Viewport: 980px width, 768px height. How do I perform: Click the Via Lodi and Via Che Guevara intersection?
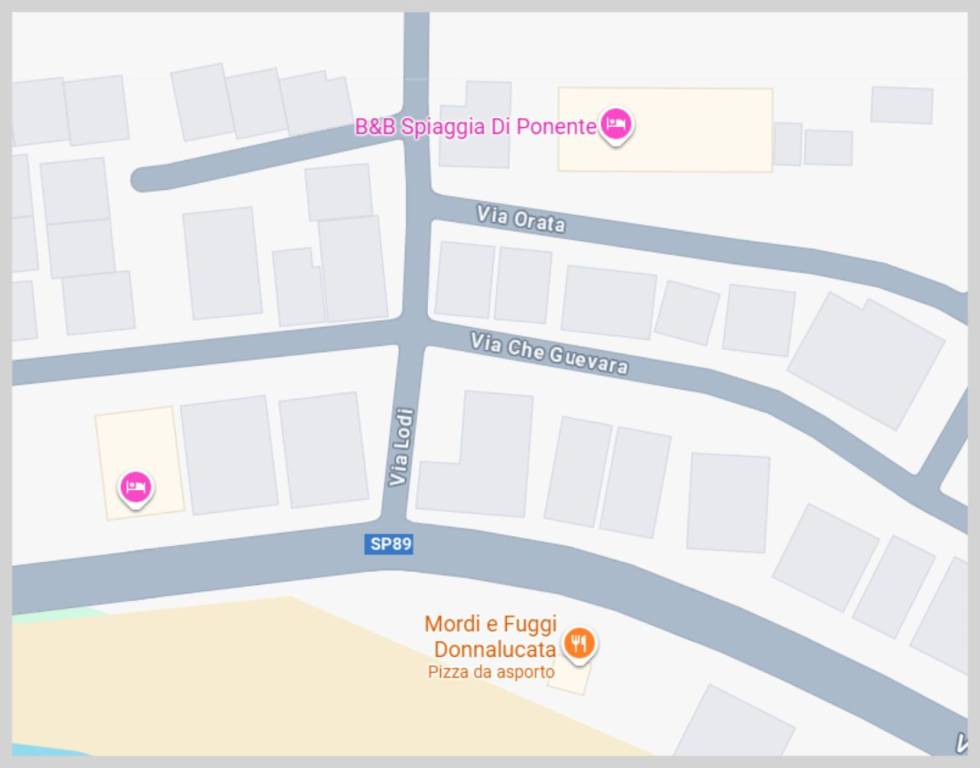414,333
